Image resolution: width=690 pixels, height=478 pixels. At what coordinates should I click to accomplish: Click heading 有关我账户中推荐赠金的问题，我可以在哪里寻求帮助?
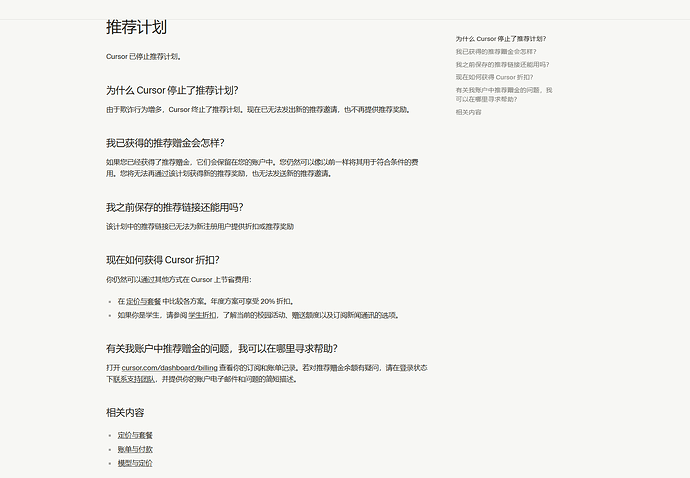pos(222,349)
